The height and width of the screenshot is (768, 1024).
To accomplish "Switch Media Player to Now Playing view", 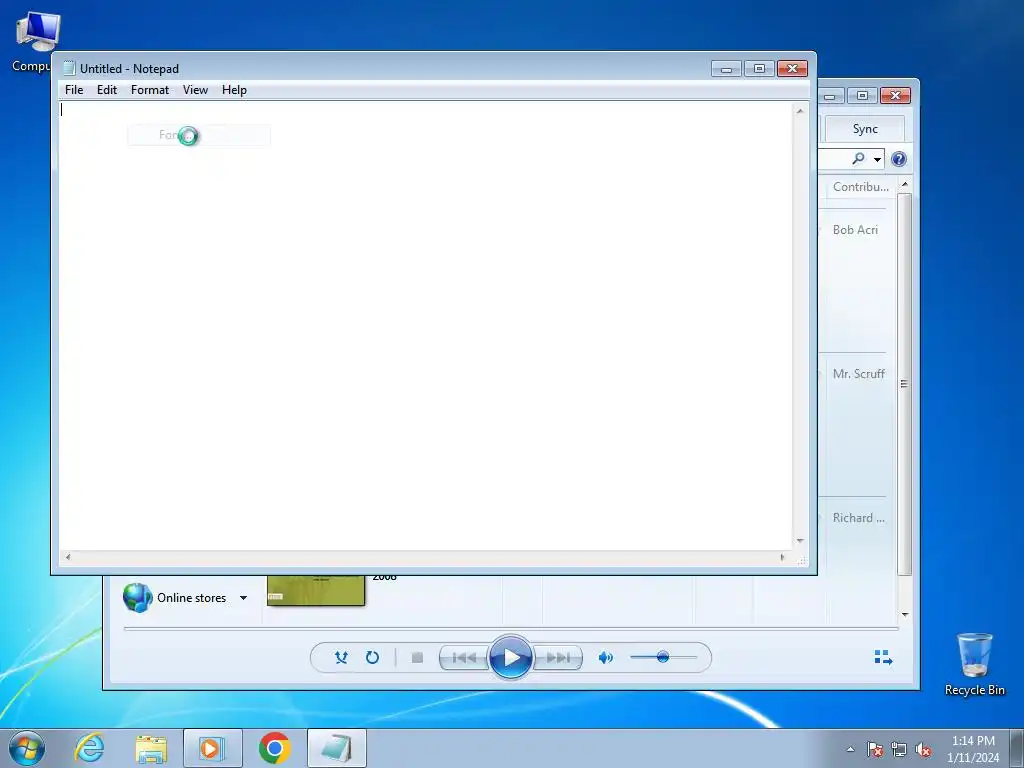I will pyautogui.click(x=883, y=657).
